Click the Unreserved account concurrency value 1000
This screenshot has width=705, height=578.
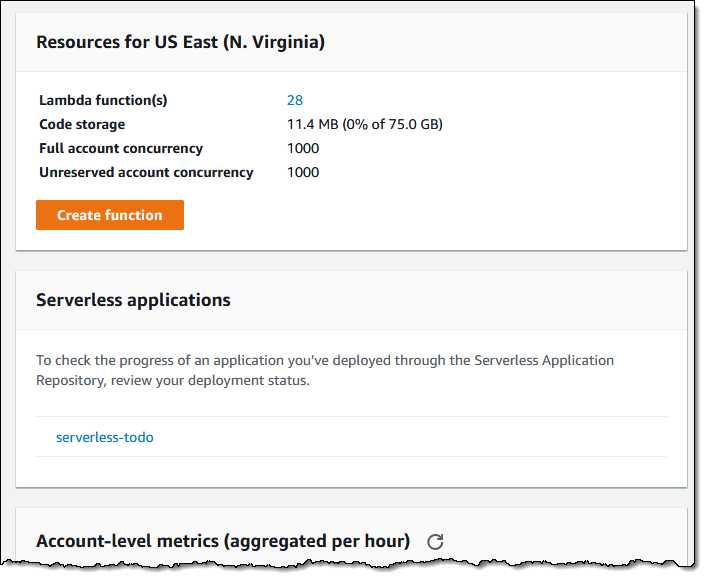click(x=303, y=172)
